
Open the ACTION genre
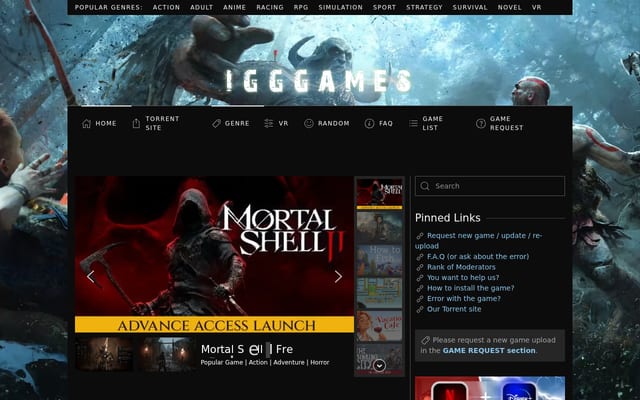pos(166,7)
